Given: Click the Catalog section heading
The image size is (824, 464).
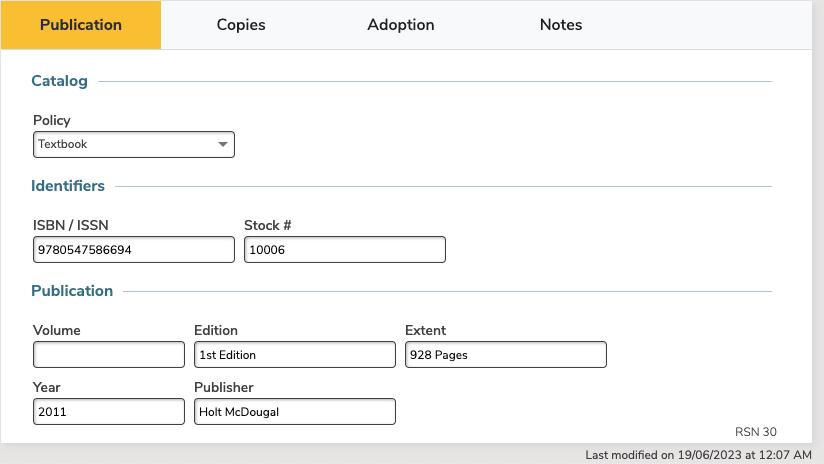Looking at the screenshot, I should pyautogui.click(x=59, y=81).
